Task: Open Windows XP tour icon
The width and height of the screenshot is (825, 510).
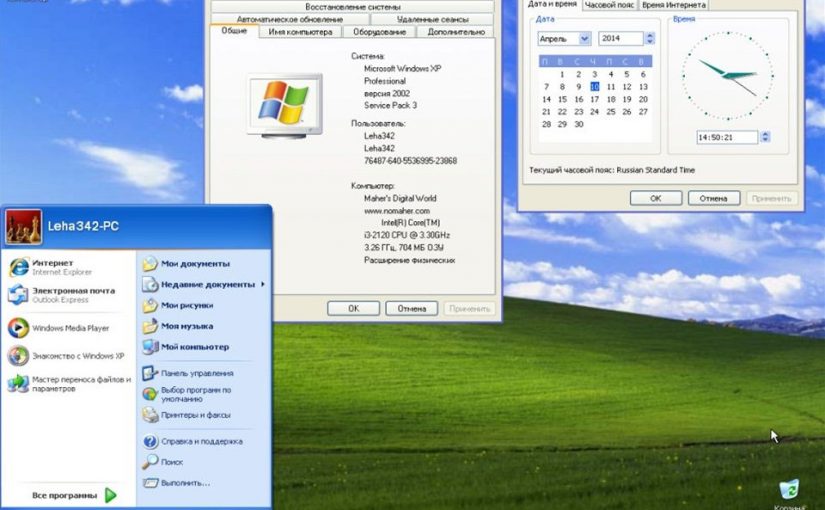Action: click(x=18, y=356)
